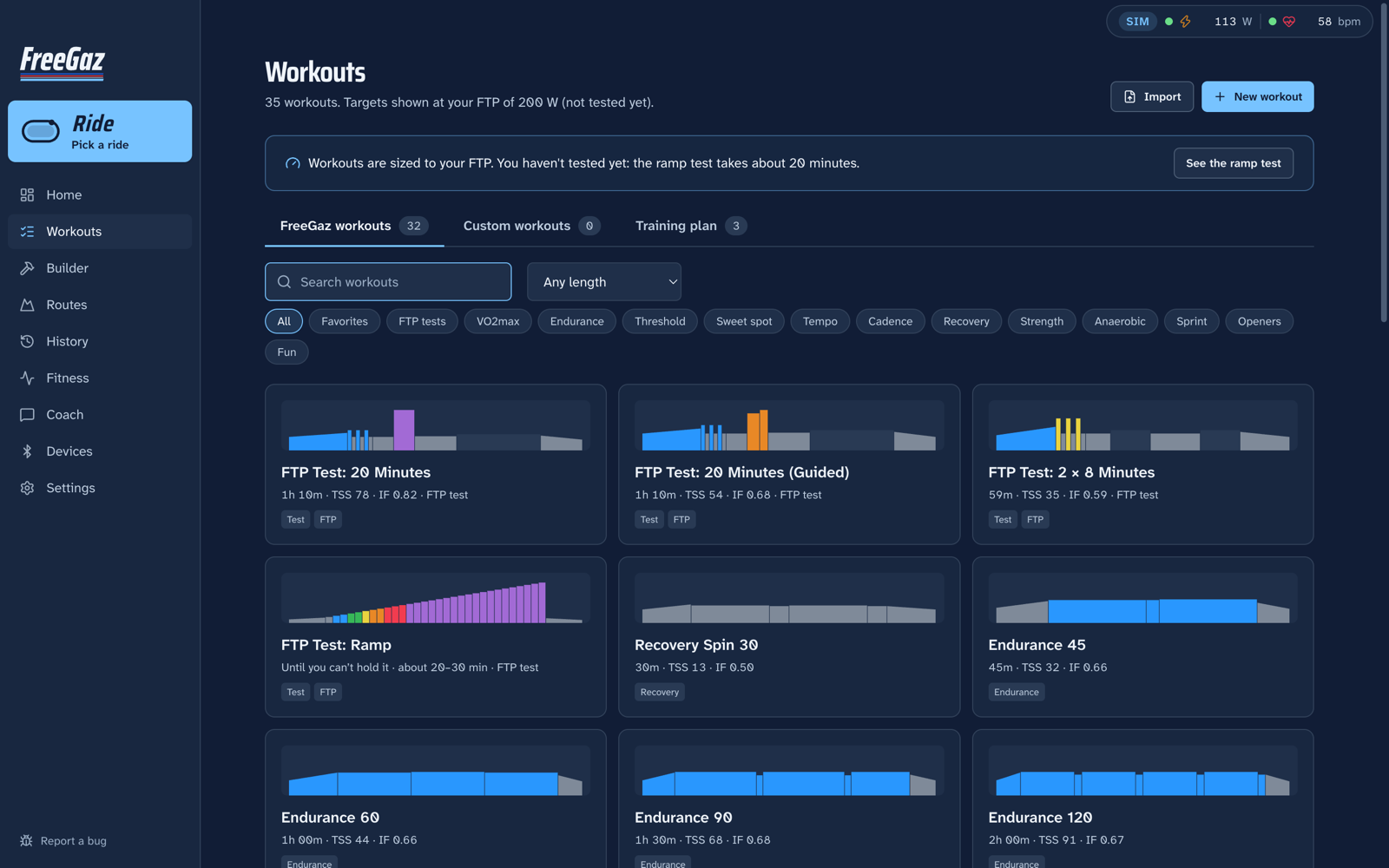Toggle the Strength filter chip
1389x868 pixels.
coord(1042,321)
